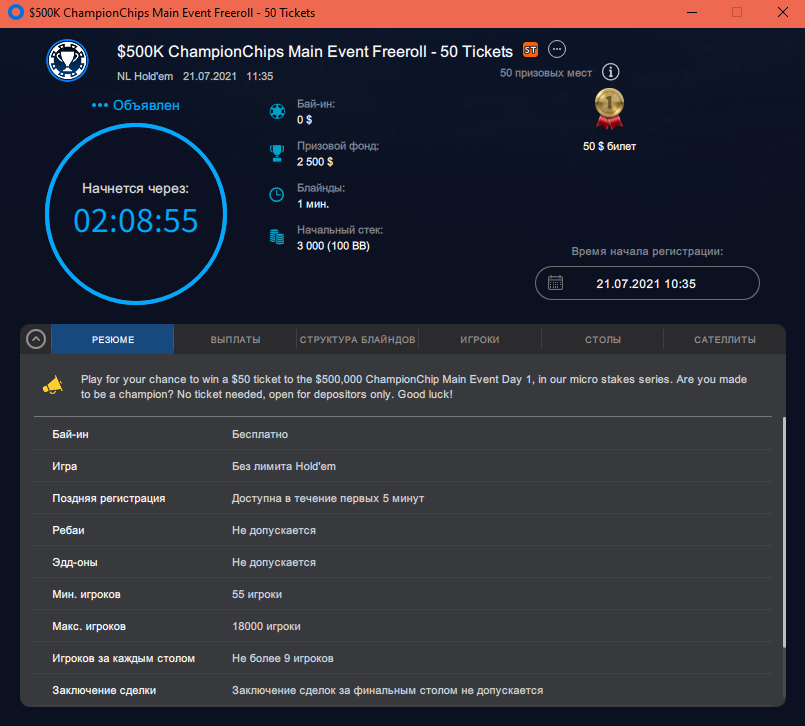
Task: Click the calendar icon in registration field
Action: click(x=555, y=283)
